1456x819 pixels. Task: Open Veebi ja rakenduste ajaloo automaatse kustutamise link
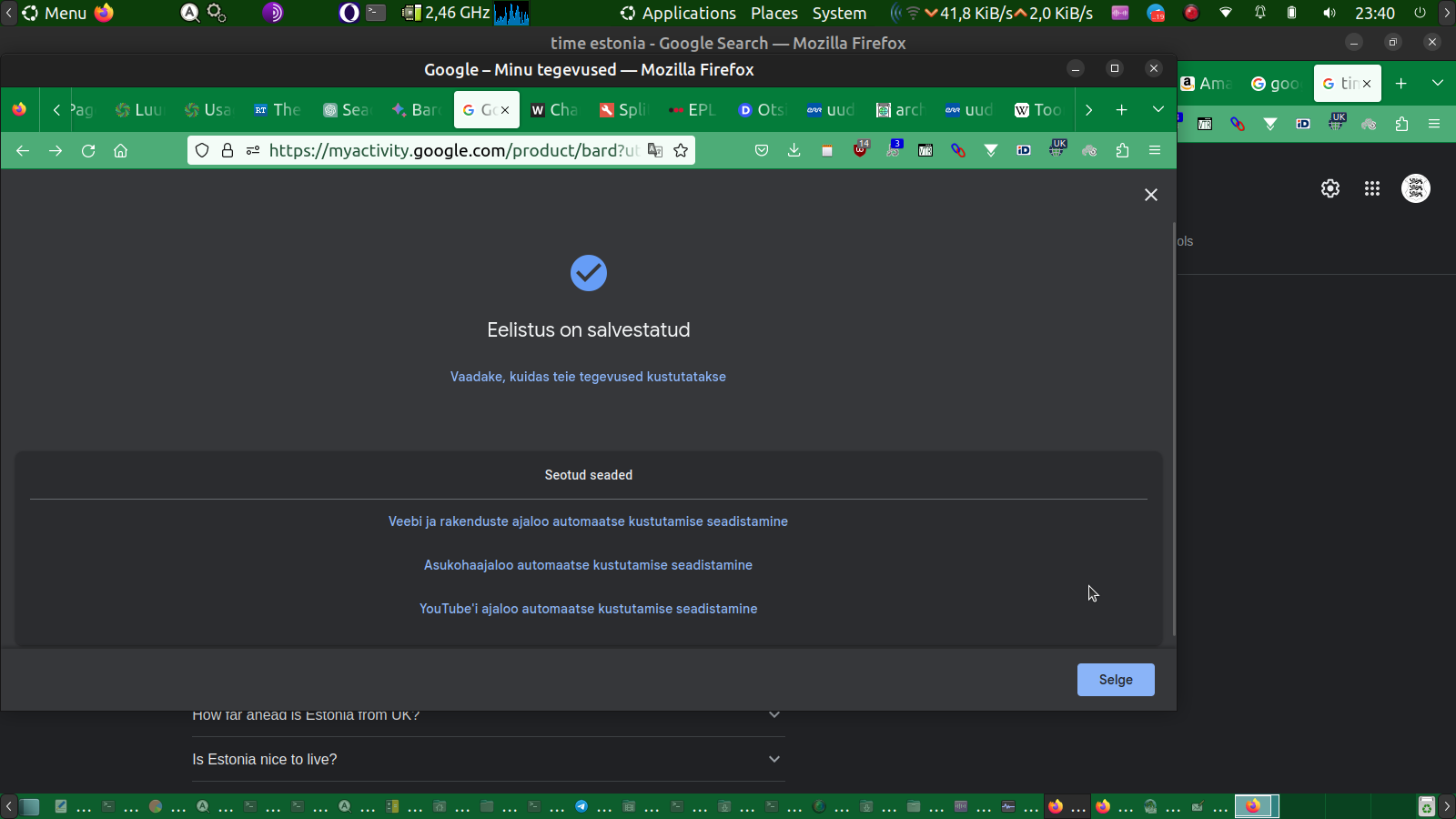tap(588, 521)
